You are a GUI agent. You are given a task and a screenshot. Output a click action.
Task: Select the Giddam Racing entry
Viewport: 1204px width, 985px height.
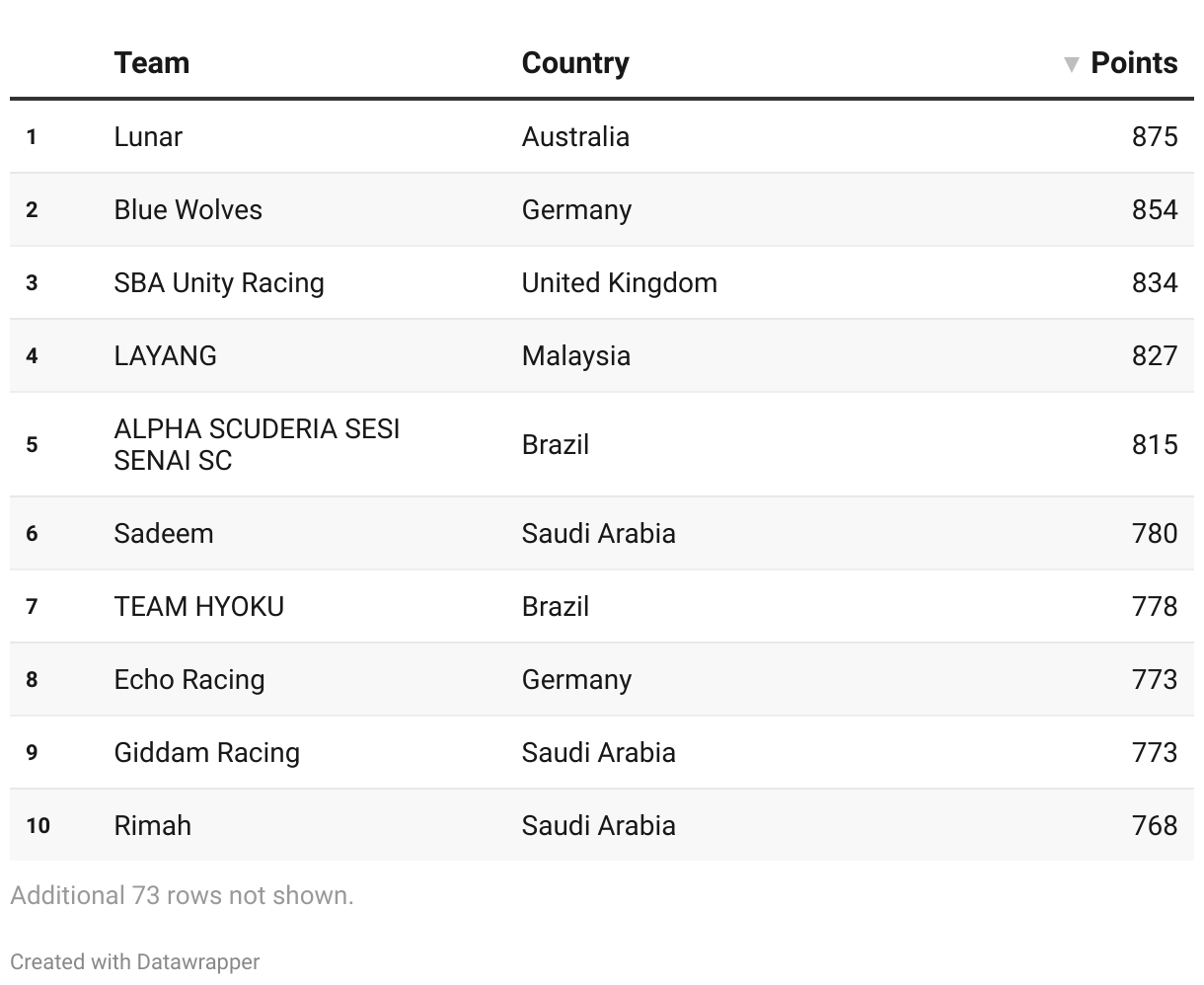(206, 752)
